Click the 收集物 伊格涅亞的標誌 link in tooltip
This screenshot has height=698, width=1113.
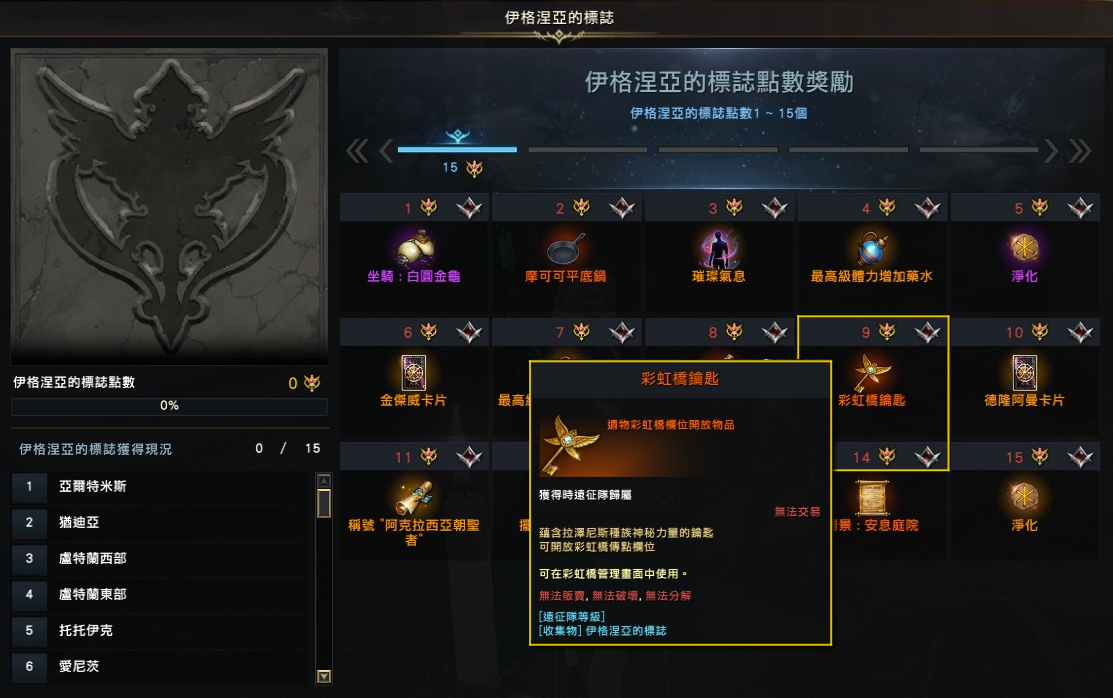pyautogui.click(x=603, y=631)
